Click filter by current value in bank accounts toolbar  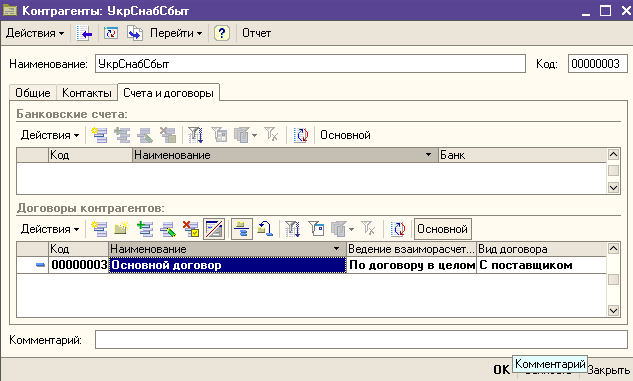pos(195,135)
